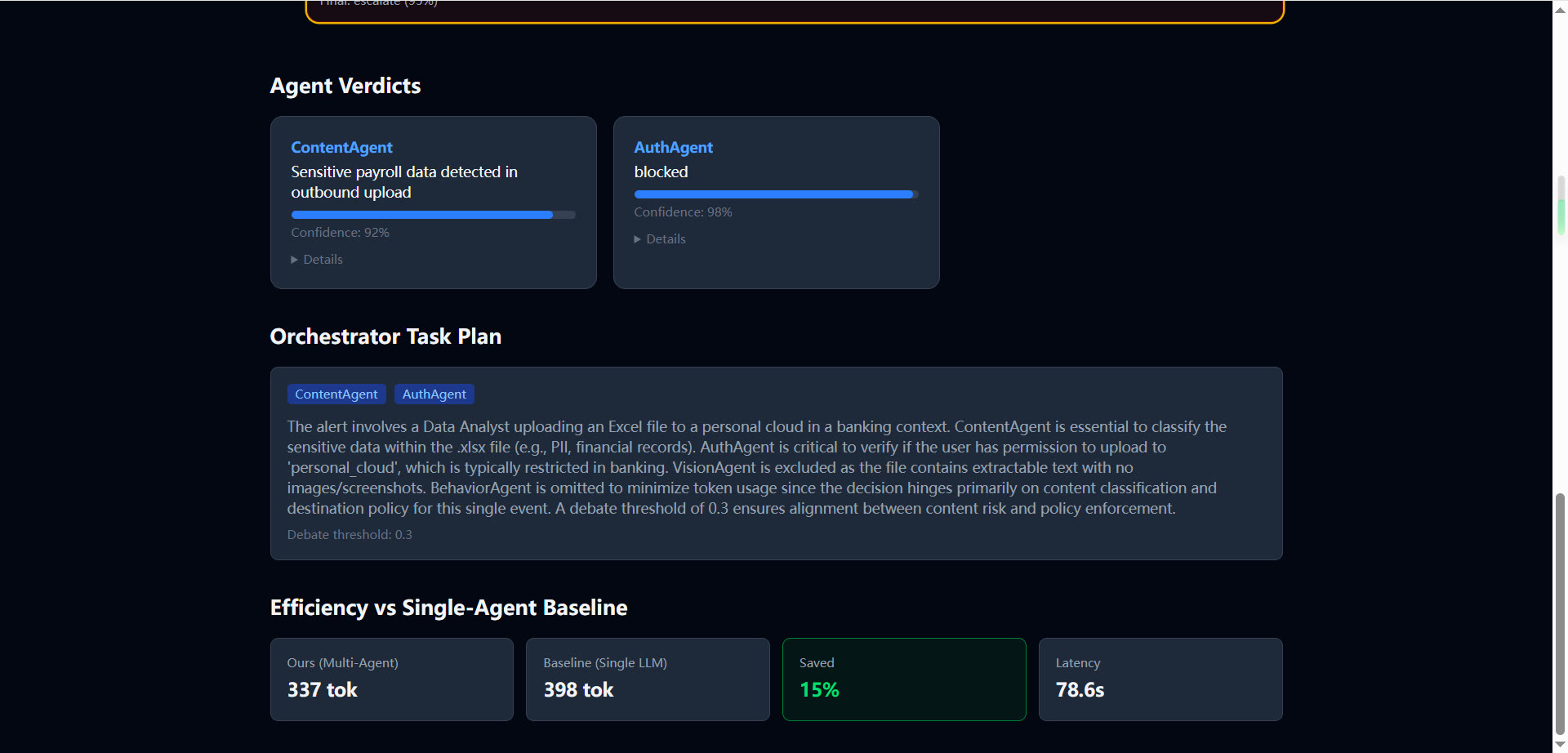Click the AuthAgent tag in task plan
Screen dimensions: 1568x753
(434, 394)
